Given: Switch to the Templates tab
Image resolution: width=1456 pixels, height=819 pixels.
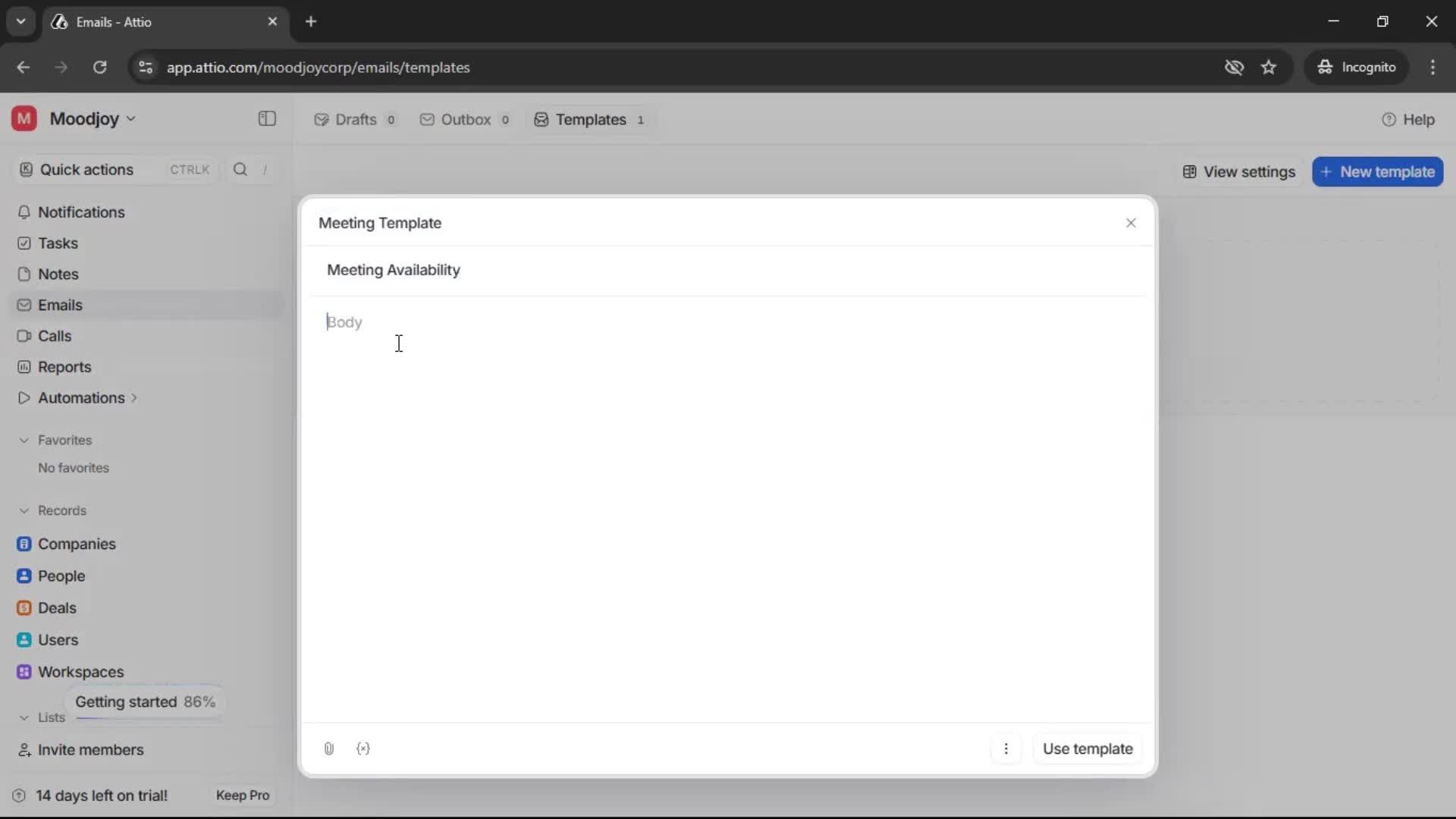Looking at the screenshot, I should tap(590, 119).
